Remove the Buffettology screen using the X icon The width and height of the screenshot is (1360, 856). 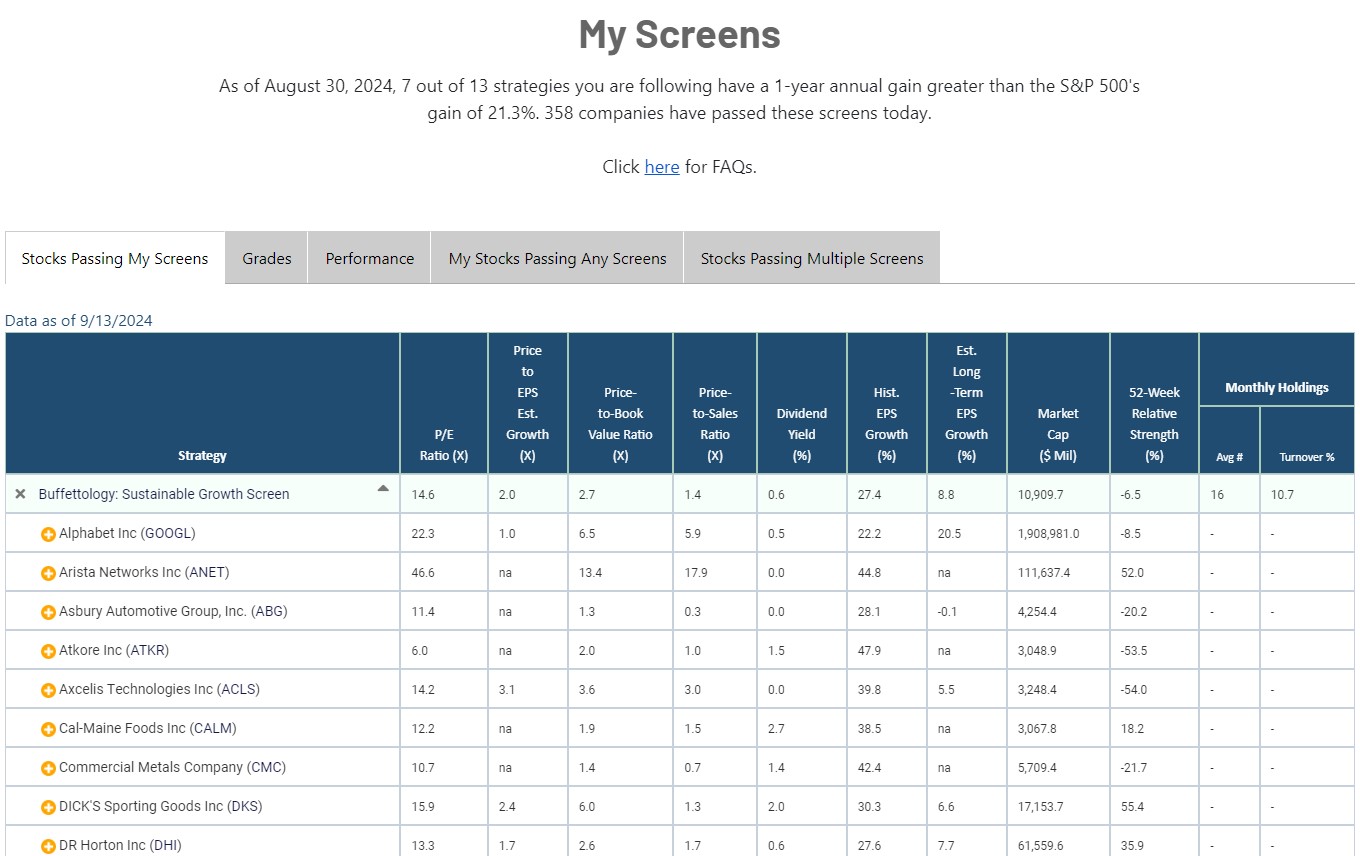[x=19, y=493]
